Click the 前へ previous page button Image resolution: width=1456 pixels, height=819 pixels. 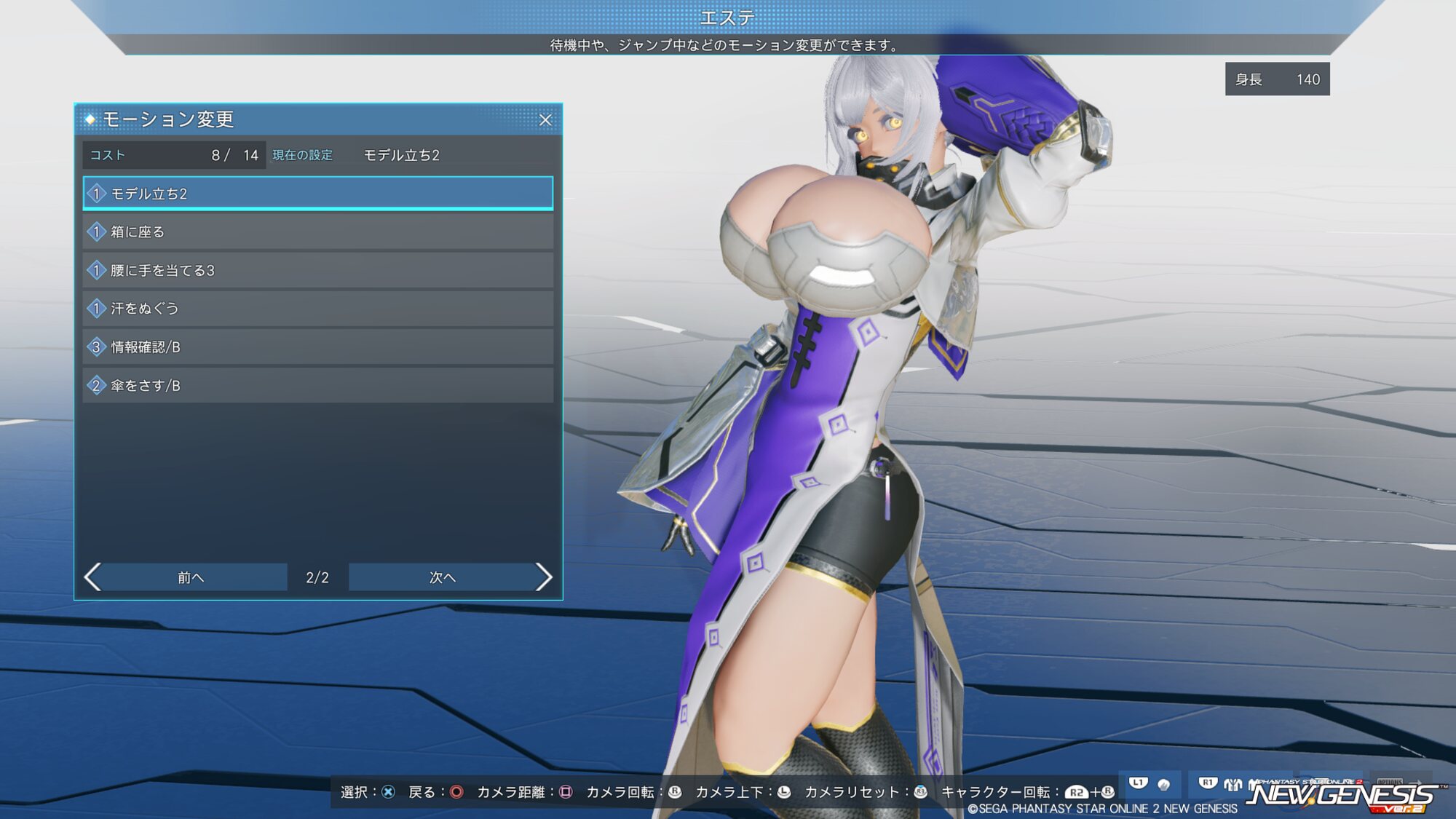click(x=191, y=577)
